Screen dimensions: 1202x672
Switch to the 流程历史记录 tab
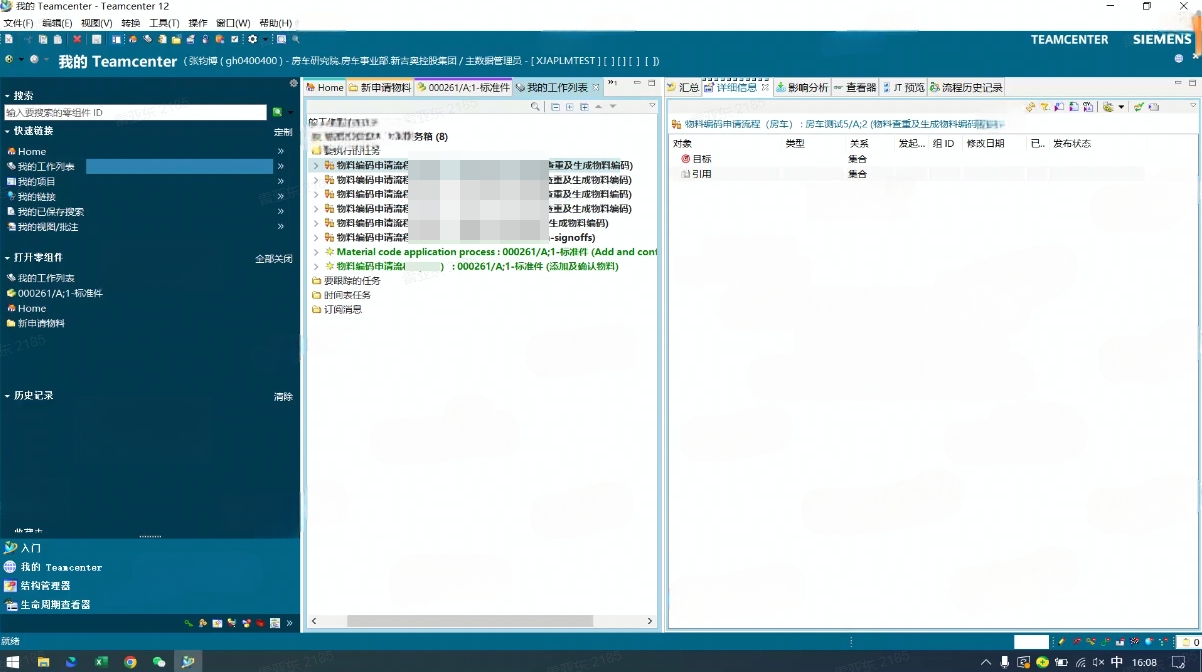pos(967,87)
